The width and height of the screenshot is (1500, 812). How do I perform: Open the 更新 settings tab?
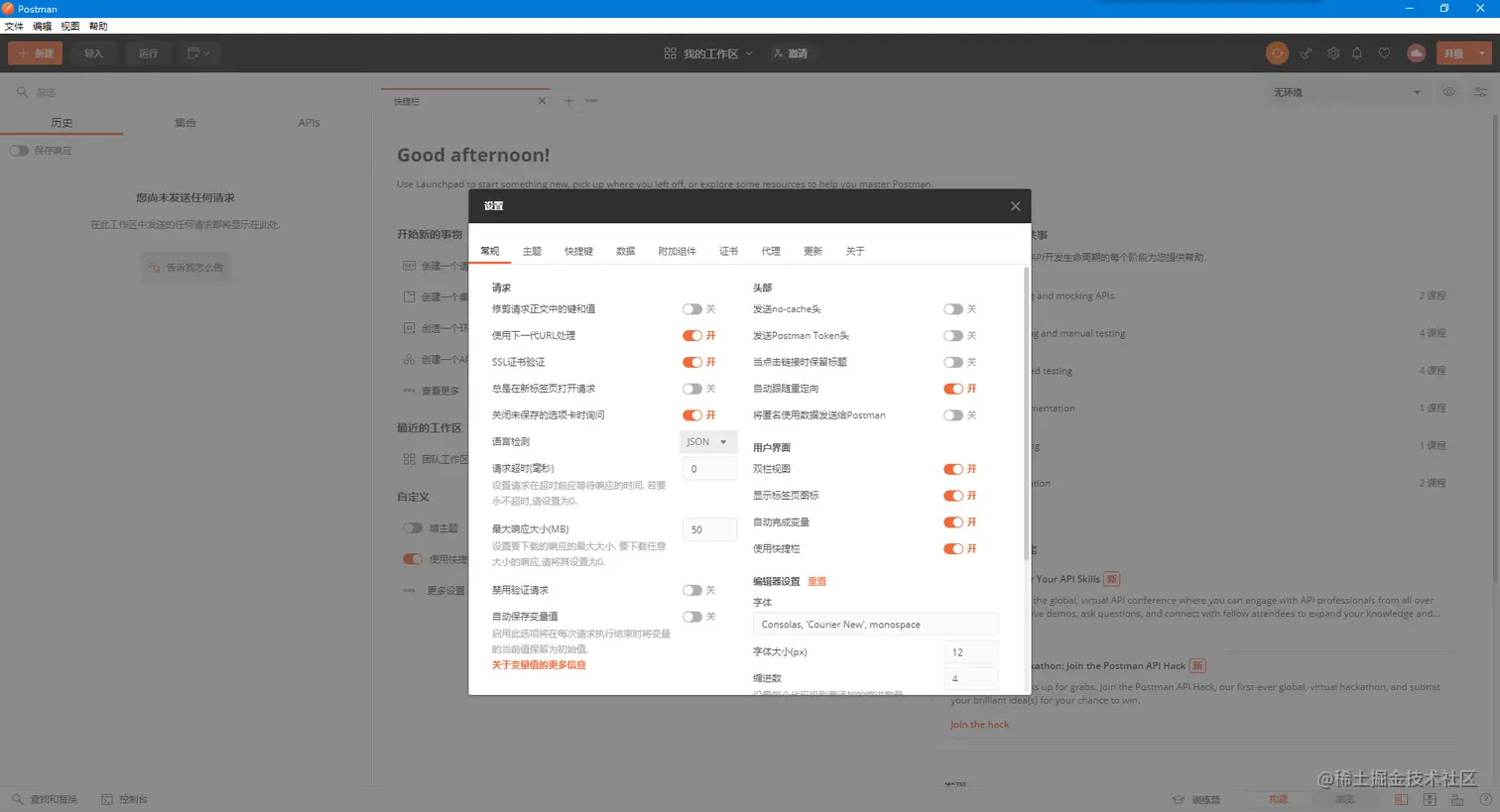813,251
